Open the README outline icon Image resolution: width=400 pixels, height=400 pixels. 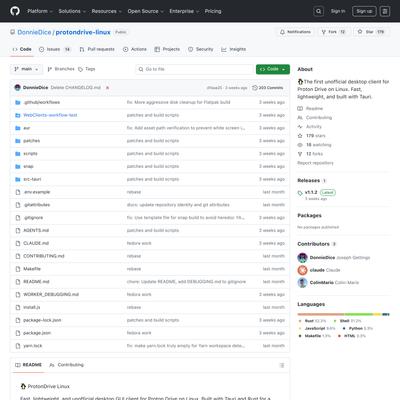pos(282,365)
